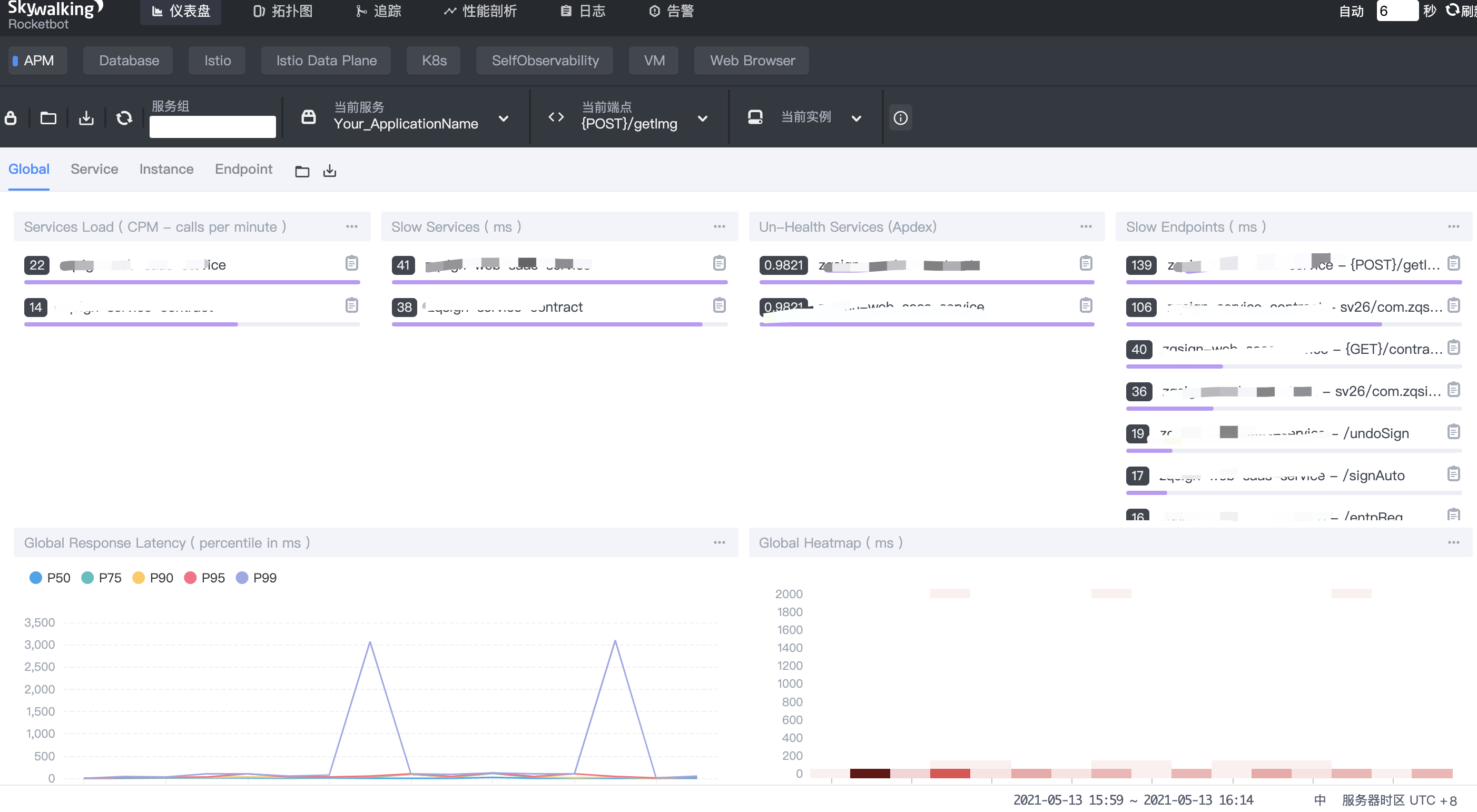Select the Database dashboard button
Image resolution: width=1477 pixels, height=812 pixels.
click(129, 61)
